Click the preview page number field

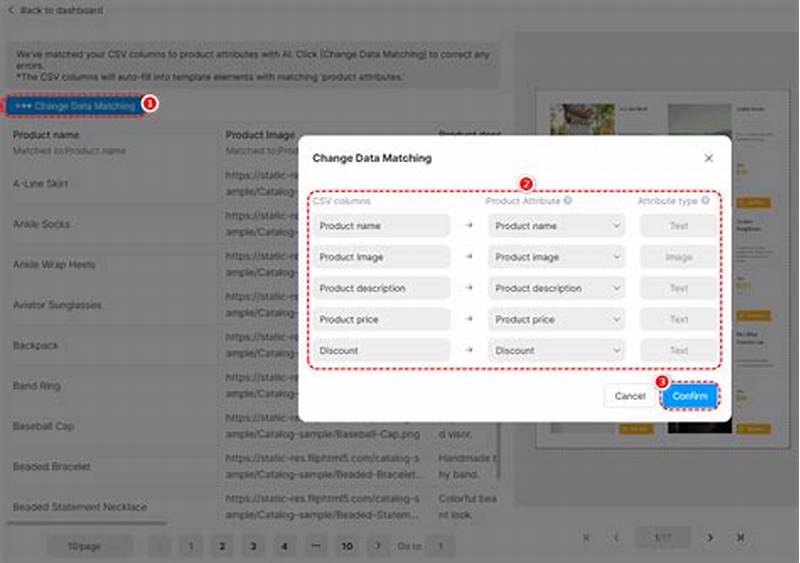point(663,537)
